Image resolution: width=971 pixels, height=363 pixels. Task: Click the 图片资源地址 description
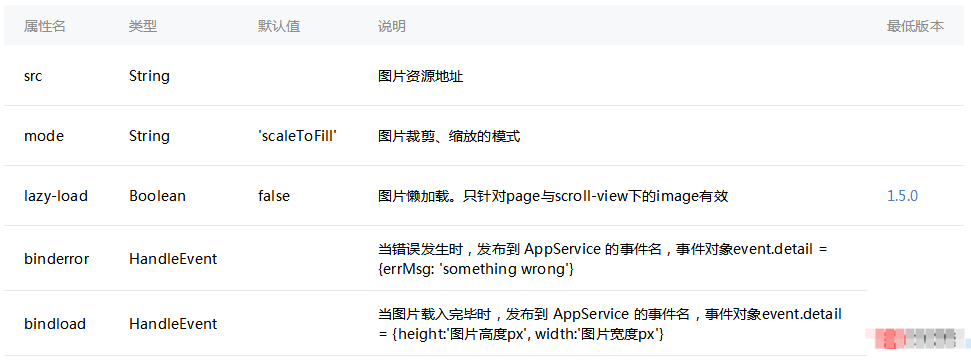click(x=420, y=76)
